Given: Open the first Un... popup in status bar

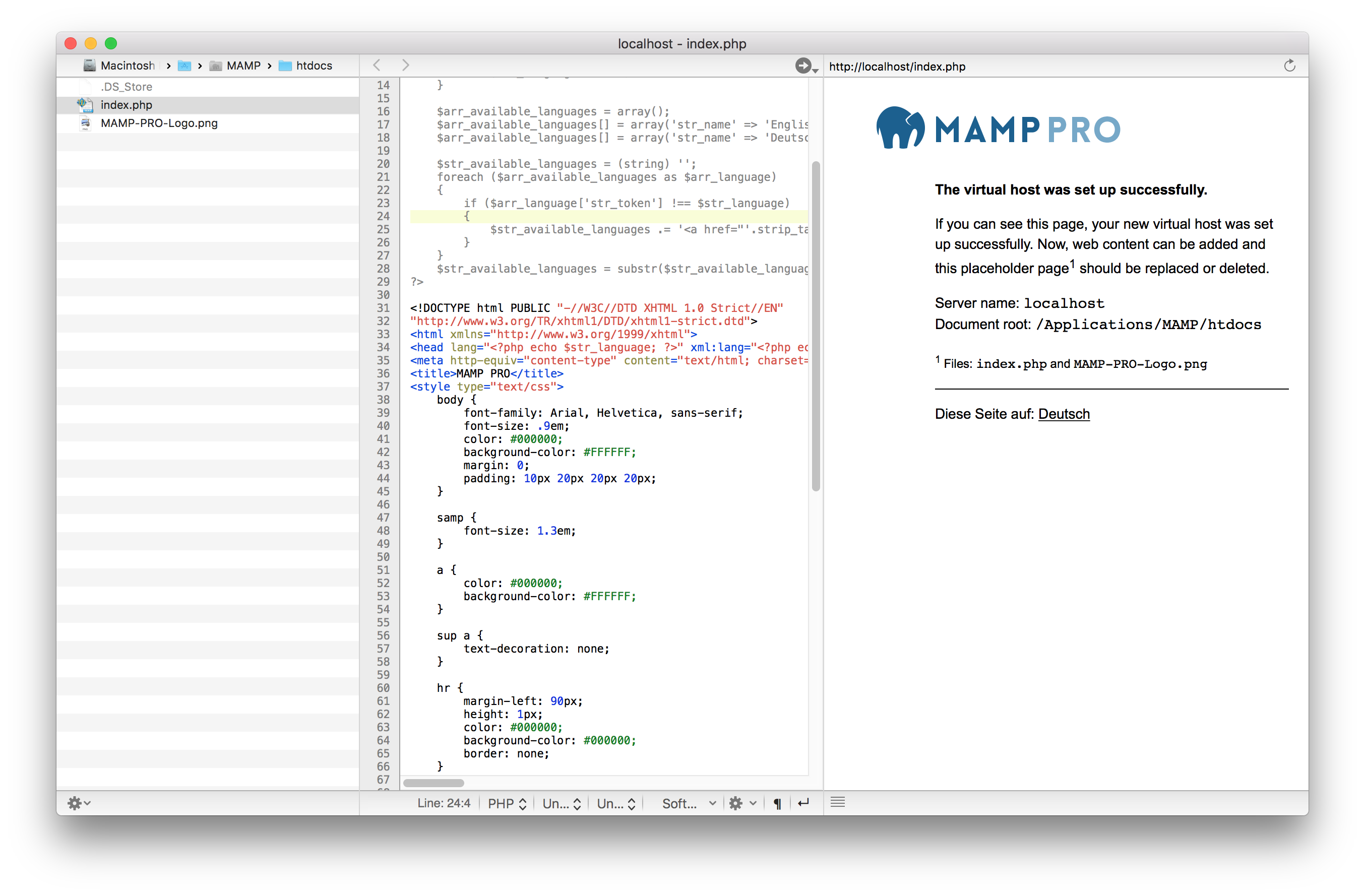Looking at the screenshot, I should pos(562,803).
